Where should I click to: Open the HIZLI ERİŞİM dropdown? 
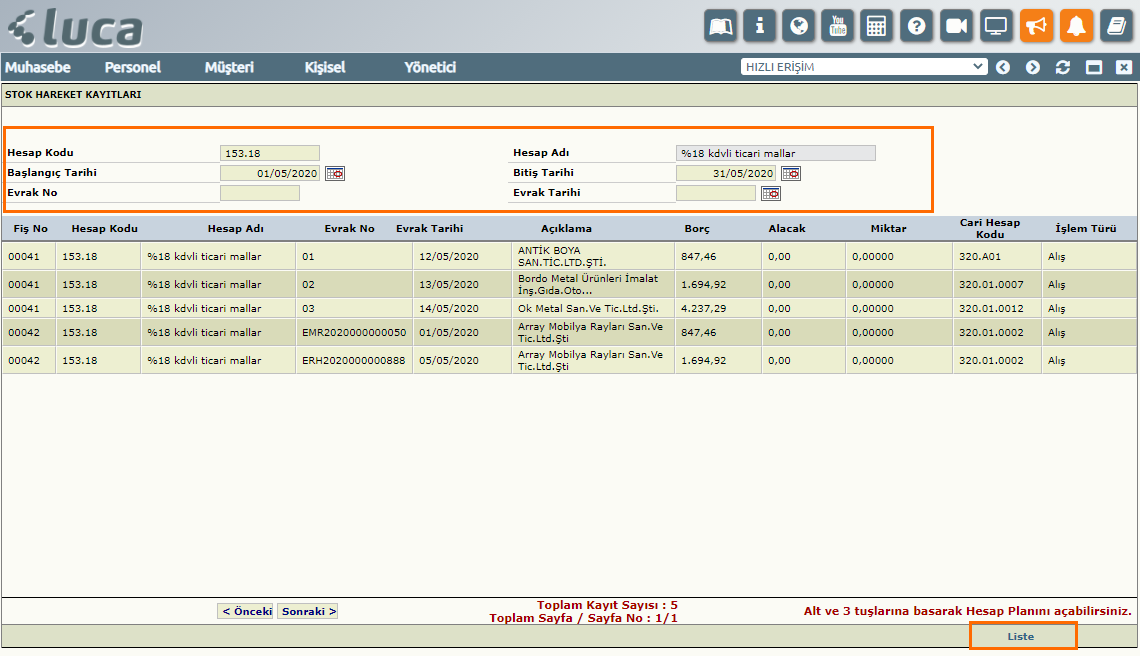pos(864,67)
